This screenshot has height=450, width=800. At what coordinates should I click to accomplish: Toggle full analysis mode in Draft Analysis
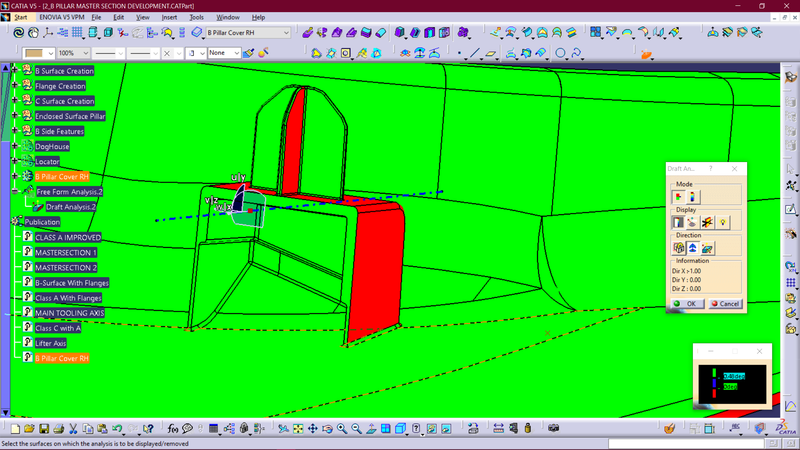(692, 196)
